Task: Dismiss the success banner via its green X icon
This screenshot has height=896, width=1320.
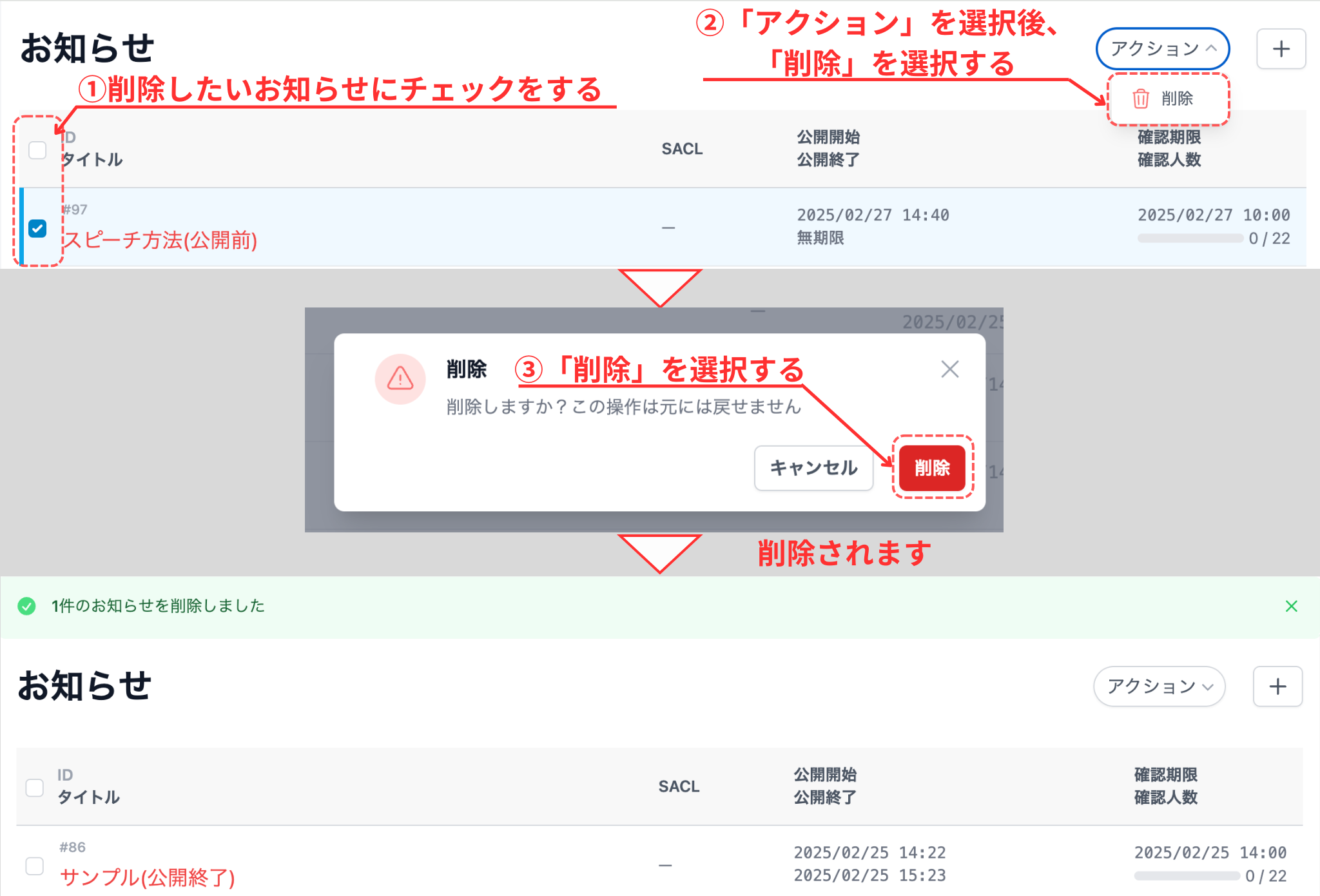Action: [x=1292, y=605]
